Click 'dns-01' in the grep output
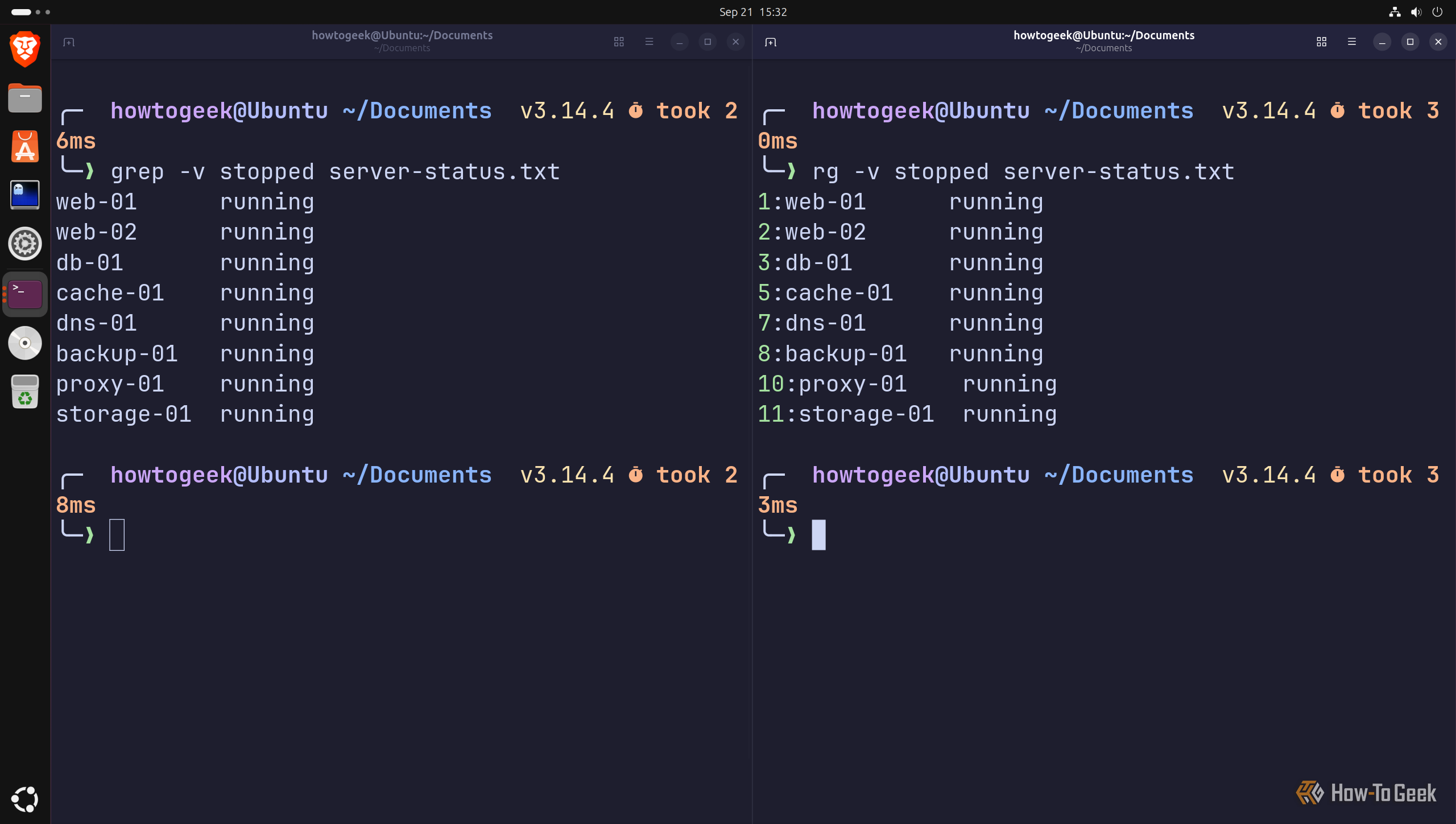This screenshot has height=824, width=1456. coord(96,323)
